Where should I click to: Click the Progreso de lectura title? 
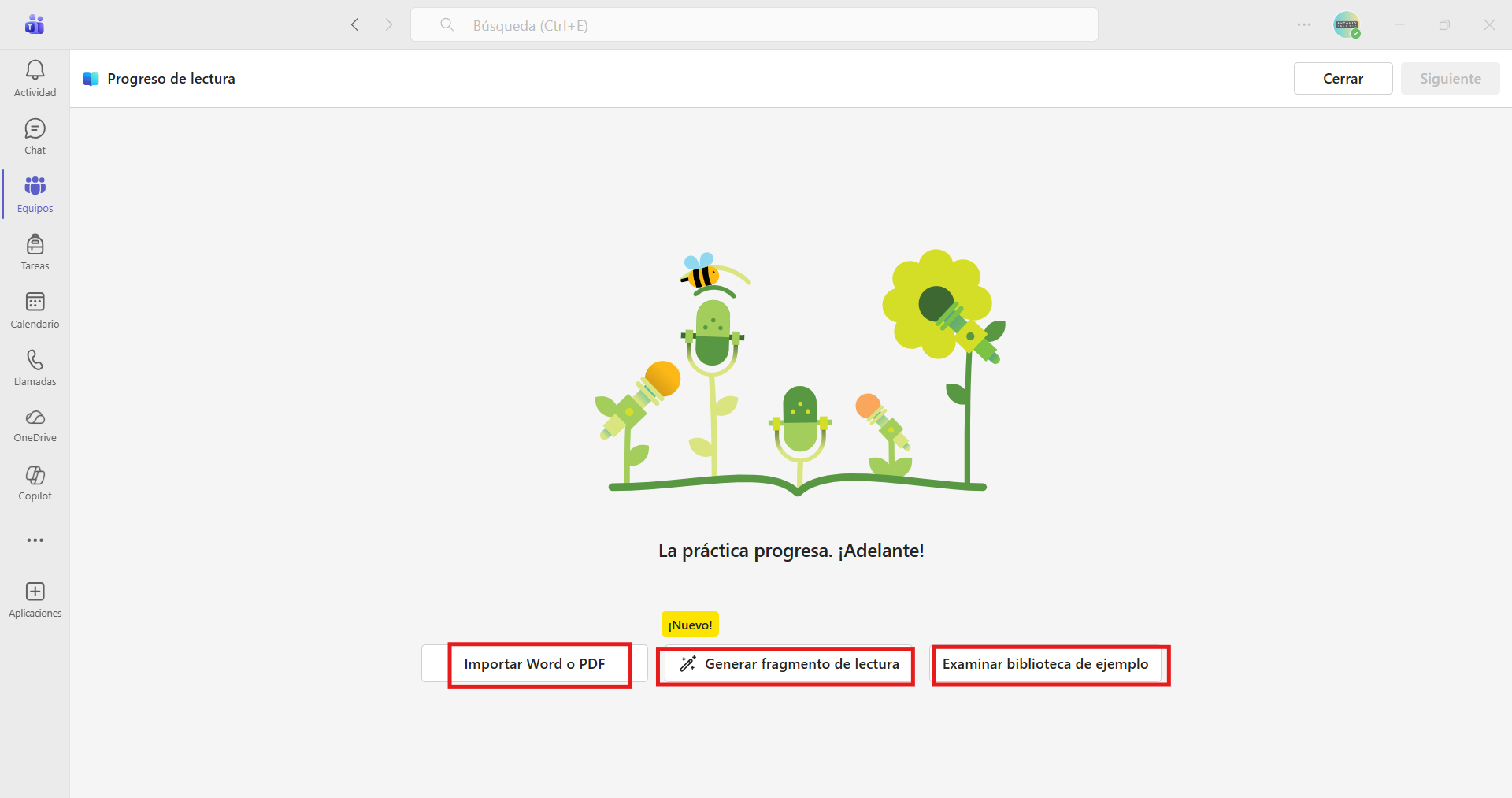point(171,79)
